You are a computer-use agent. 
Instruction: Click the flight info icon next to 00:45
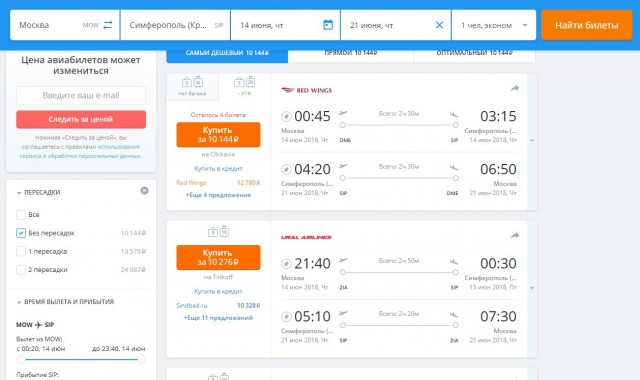[x=286, y=117]
